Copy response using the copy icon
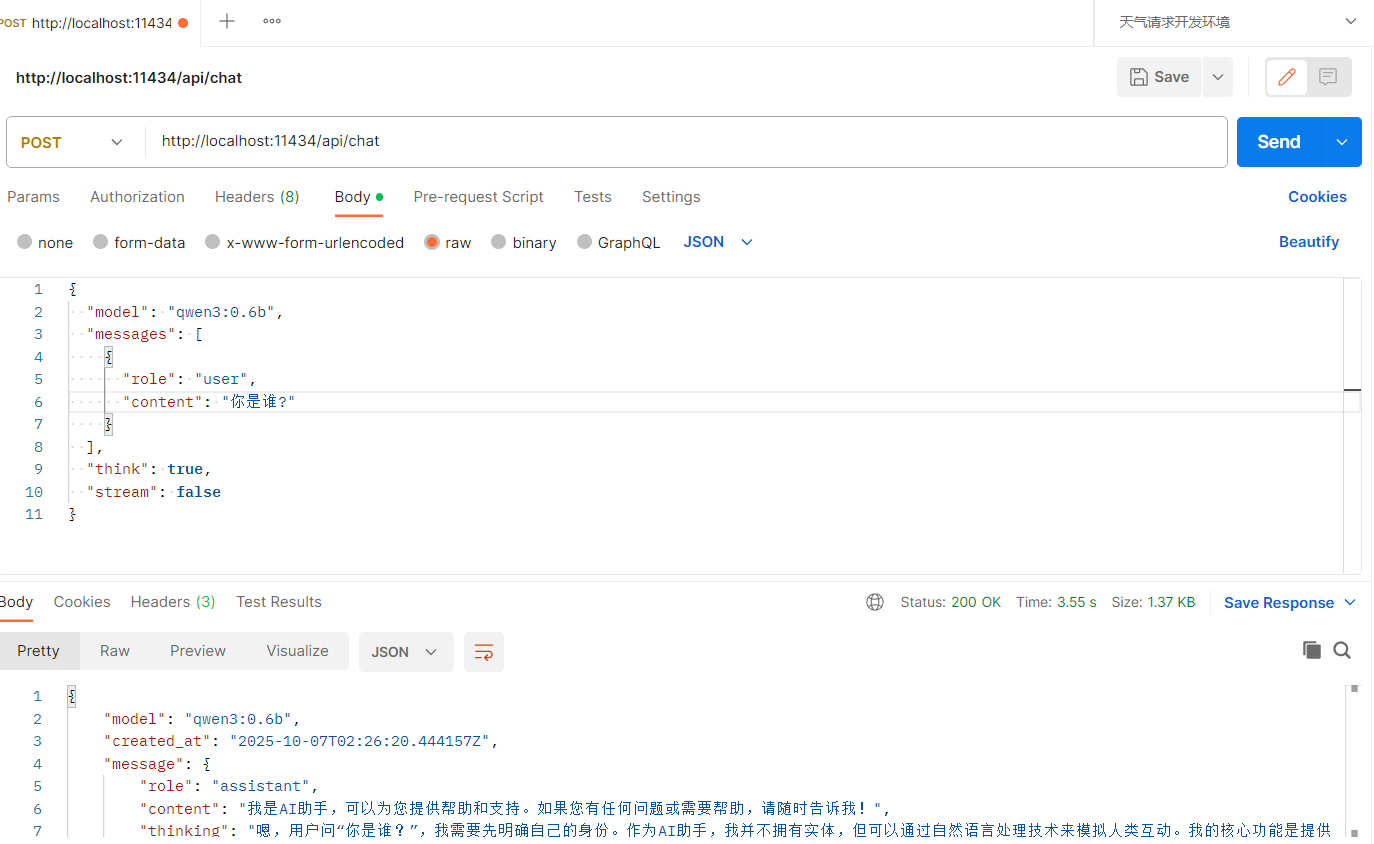The width and height of the screenshot is (1374, 844). pos(1312,650)
